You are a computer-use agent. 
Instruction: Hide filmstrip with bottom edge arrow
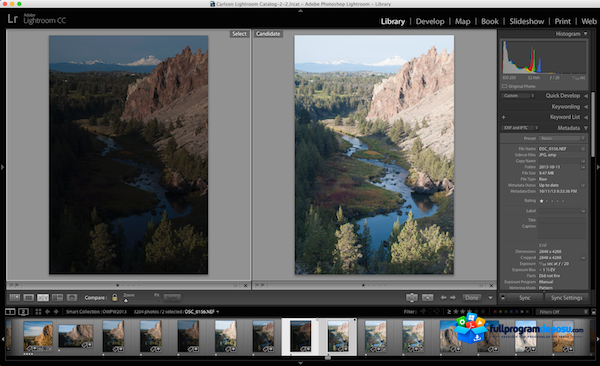pyautogui.click(x=300, y=363)
